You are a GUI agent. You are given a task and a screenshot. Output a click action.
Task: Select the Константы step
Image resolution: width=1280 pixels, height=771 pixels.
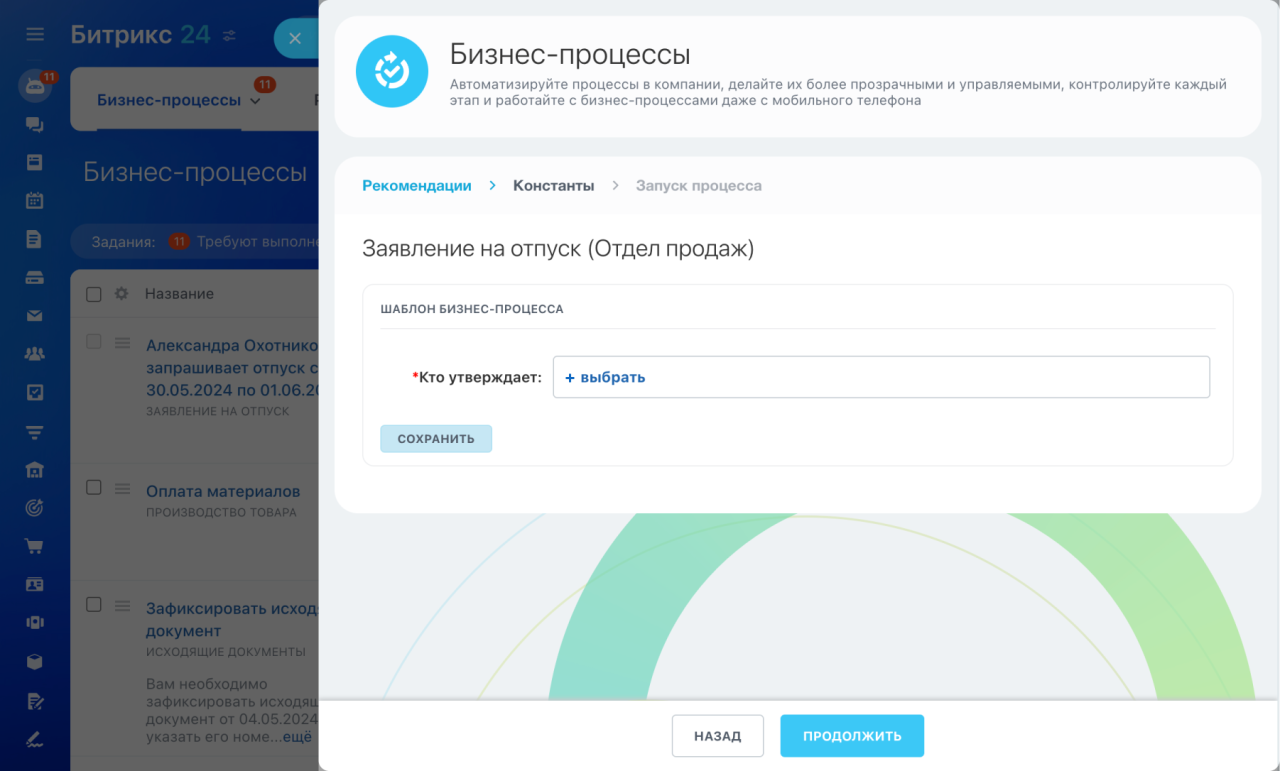[x=554, y=185]
